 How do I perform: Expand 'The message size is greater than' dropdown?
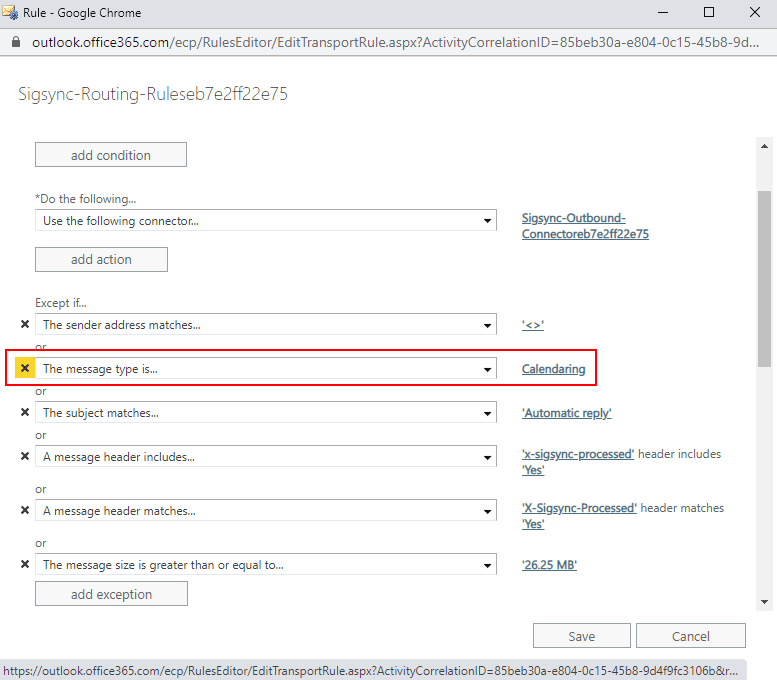point(487,565)
